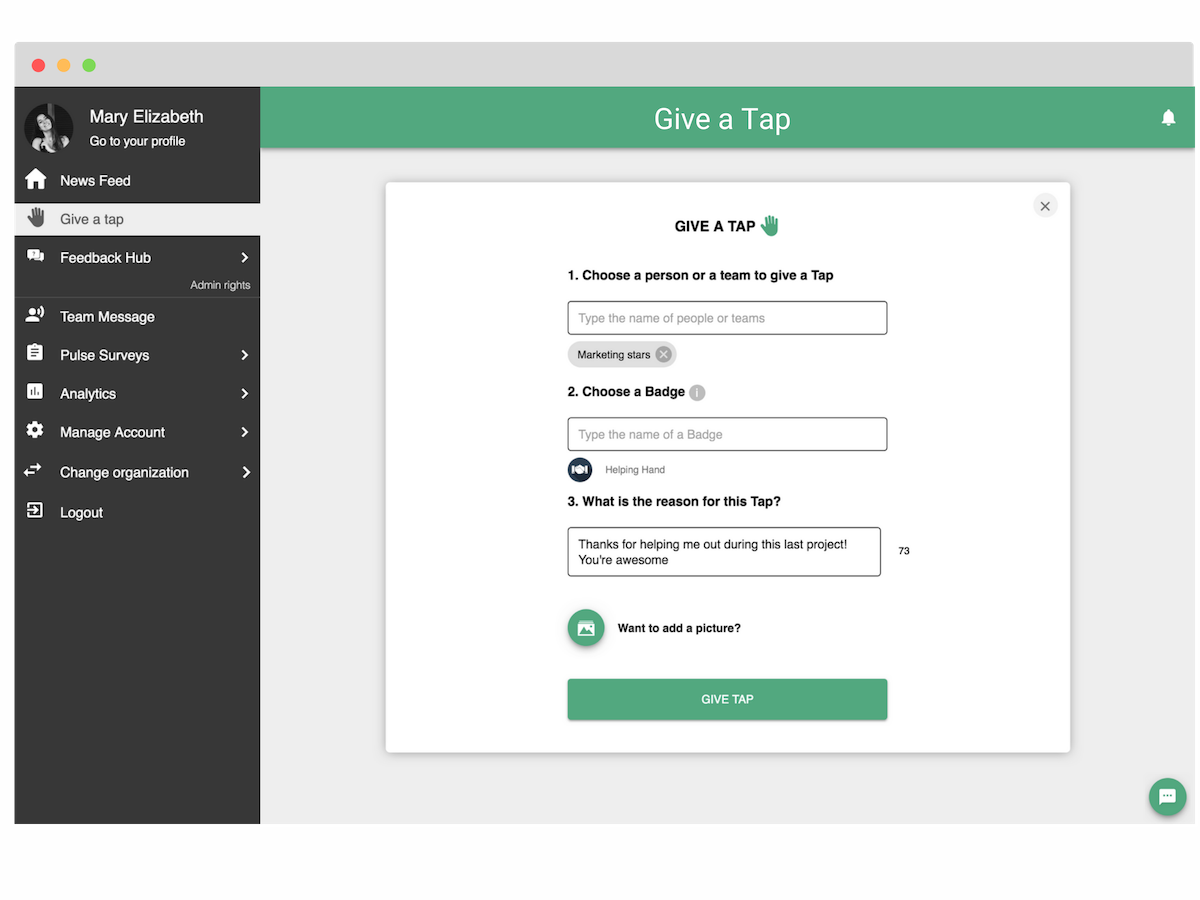Click the Admin rights label
The width and height of the screenshot is (1200, 900).
point(220,285)
